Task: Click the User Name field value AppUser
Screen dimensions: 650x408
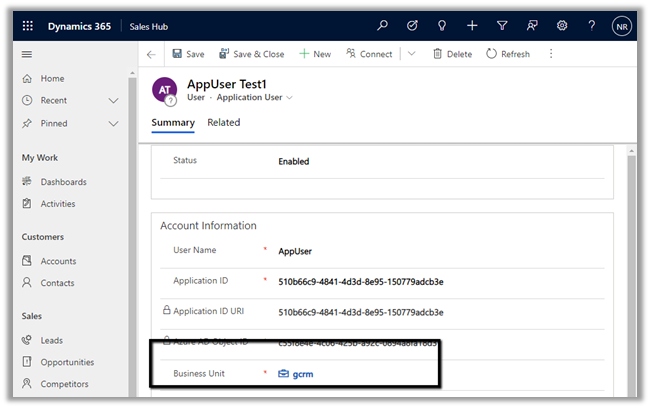Action: pyautogui.click(x=295, y=252)
